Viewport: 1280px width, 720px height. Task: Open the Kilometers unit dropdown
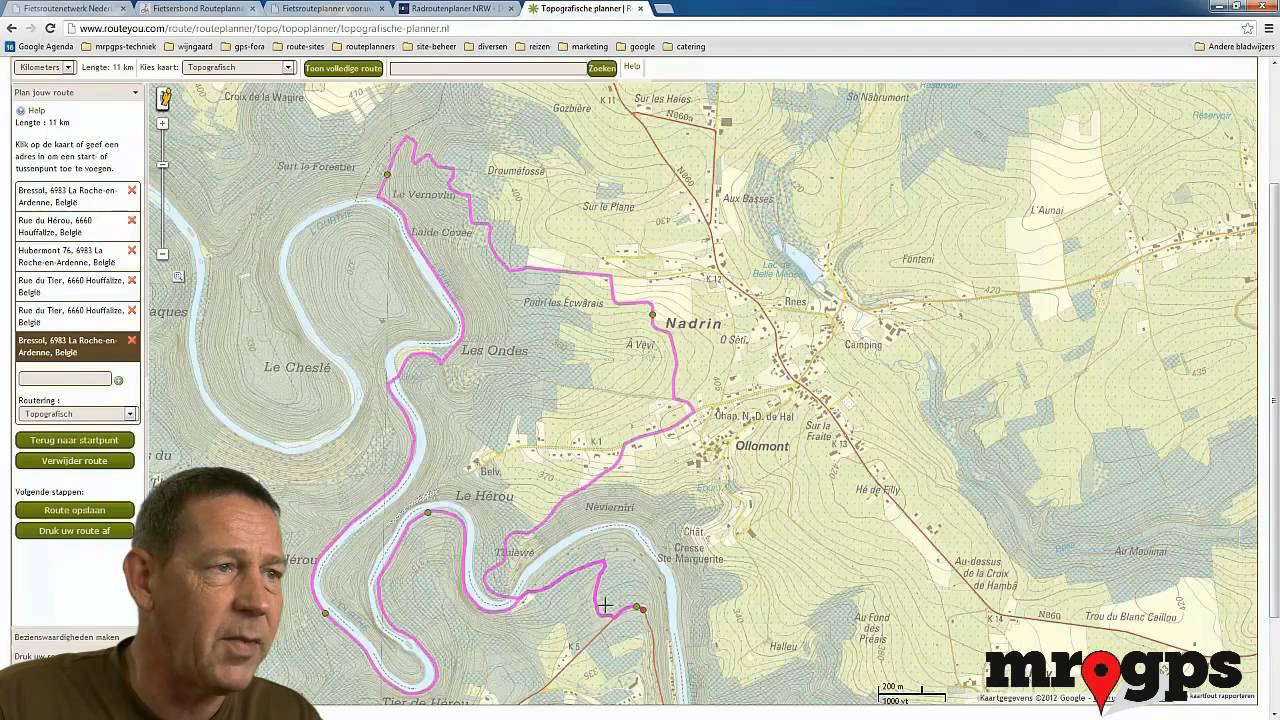tap(45, 68)
